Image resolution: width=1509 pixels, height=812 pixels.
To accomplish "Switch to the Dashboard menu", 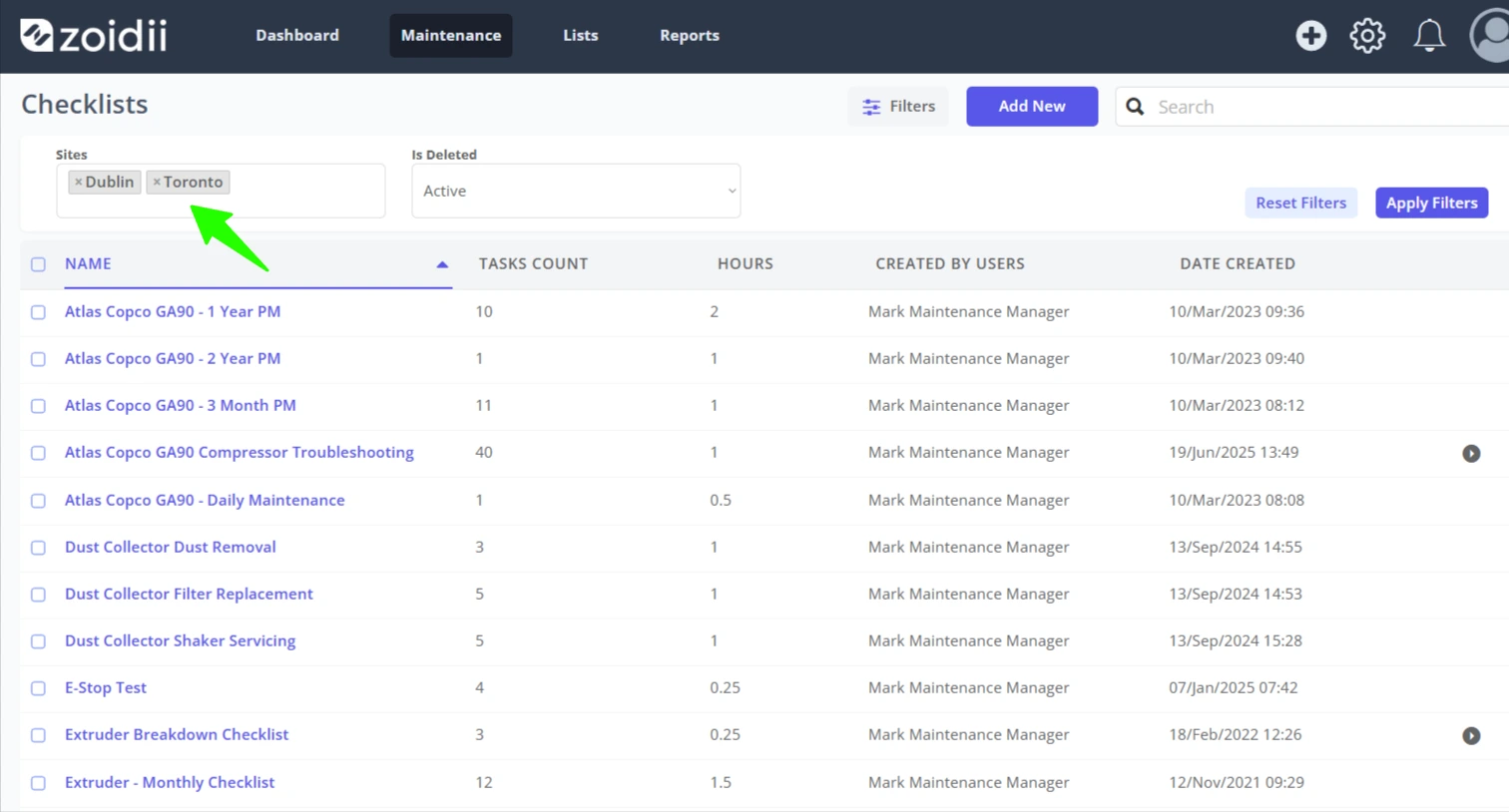I will point(297,35).
